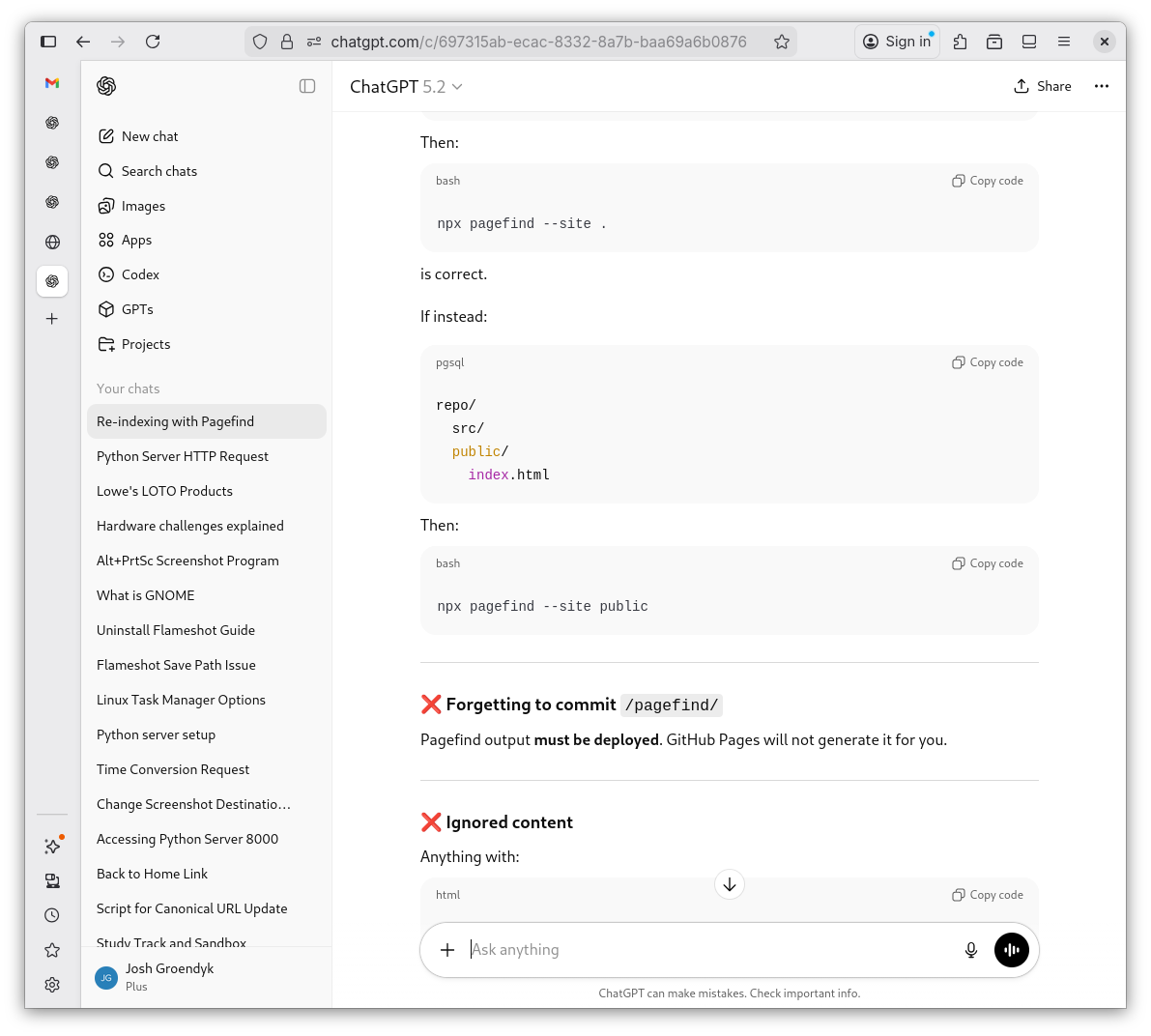Open the conversation options kebab menu
1151x1036 pixels.
point(1101,86)
